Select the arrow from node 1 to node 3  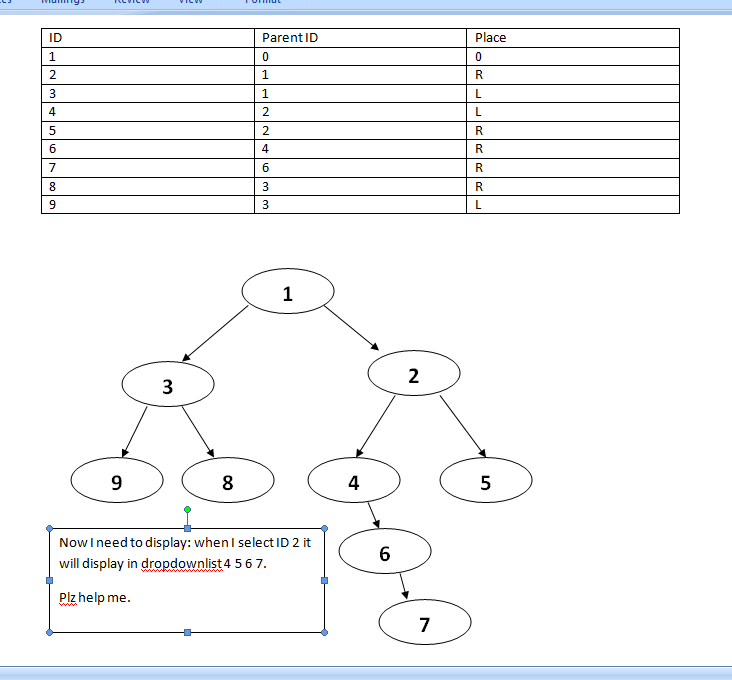click(215, 333)
